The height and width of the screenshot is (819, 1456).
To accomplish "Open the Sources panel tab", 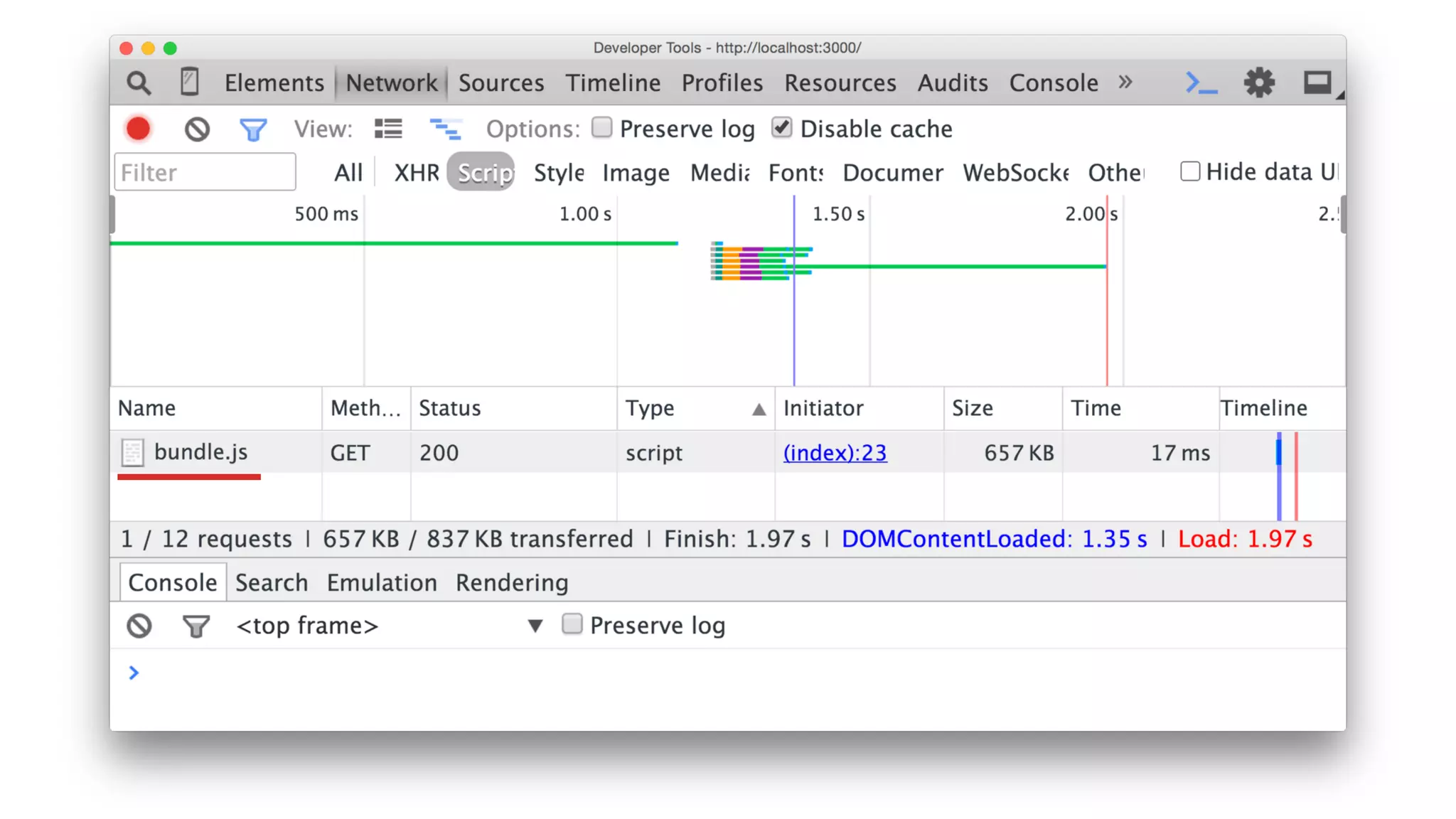I will pyautogui.click(x=500, y=83).
